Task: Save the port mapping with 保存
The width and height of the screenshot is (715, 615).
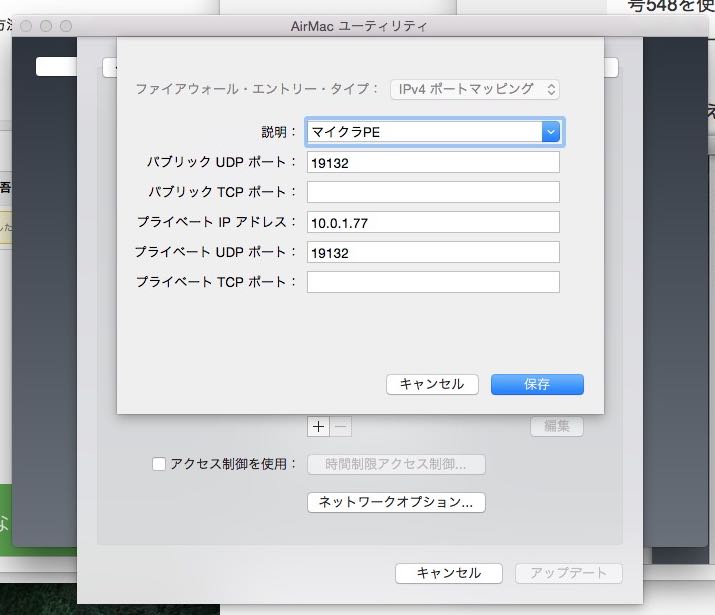Action: click(x=537, y=384)
